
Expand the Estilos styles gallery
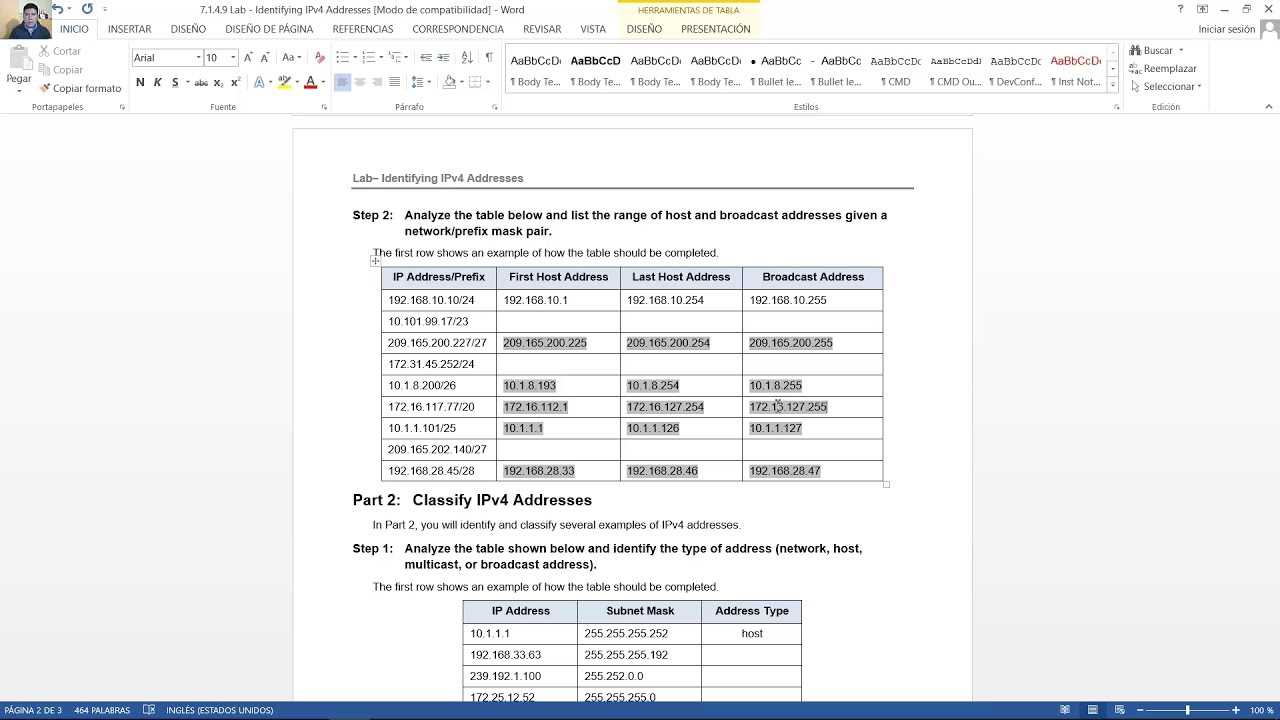[x=1114, y=86]
